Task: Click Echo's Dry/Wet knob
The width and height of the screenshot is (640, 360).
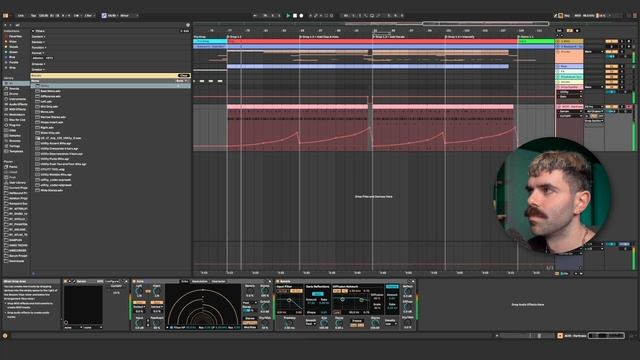Action: [x=265, y=322]
